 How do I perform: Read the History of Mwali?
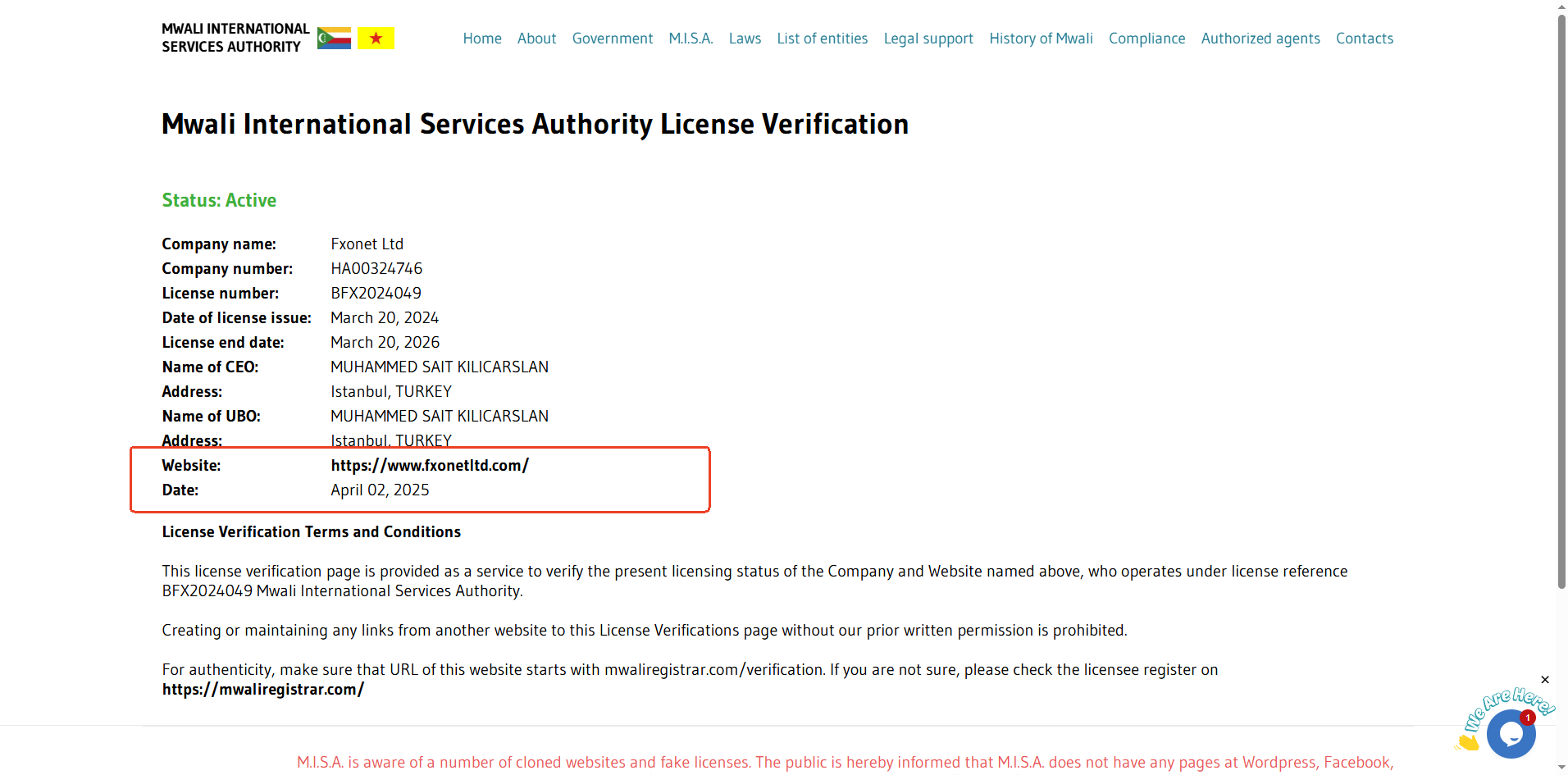click(1041, 39)
